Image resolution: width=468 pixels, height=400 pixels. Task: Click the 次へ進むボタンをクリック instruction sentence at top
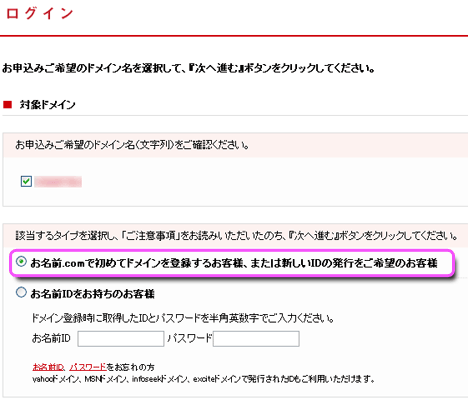tap(189, 68)
